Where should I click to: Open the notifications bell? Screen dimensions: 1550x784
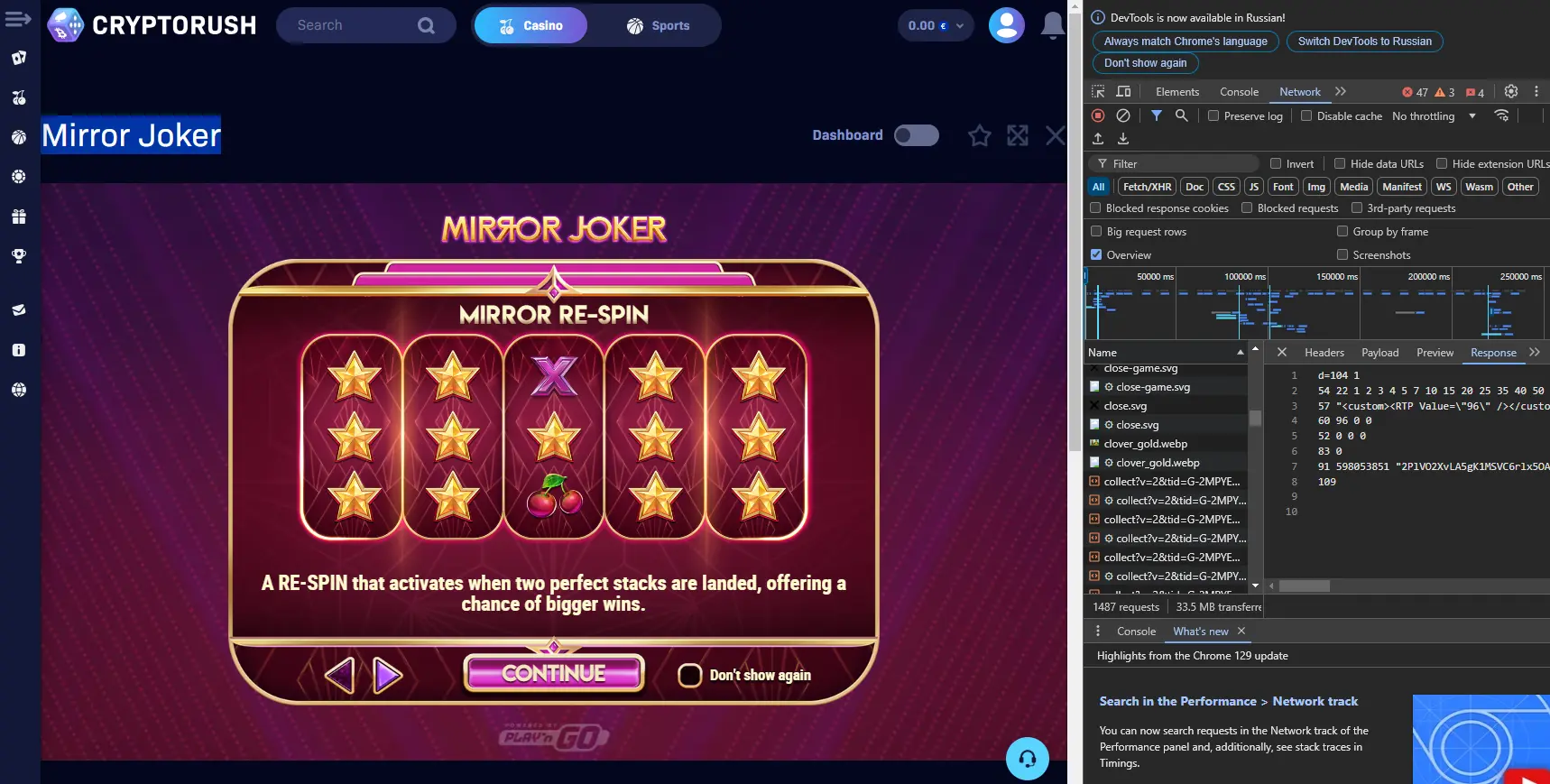point(1052,25)
